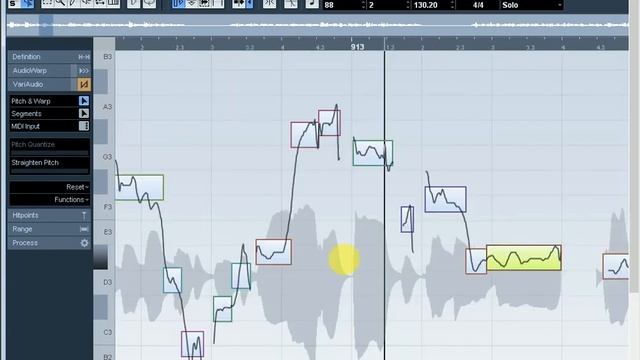Select the yellow-green highlighted pitch segment
This screenshot has height=360, width=640.
524,258
